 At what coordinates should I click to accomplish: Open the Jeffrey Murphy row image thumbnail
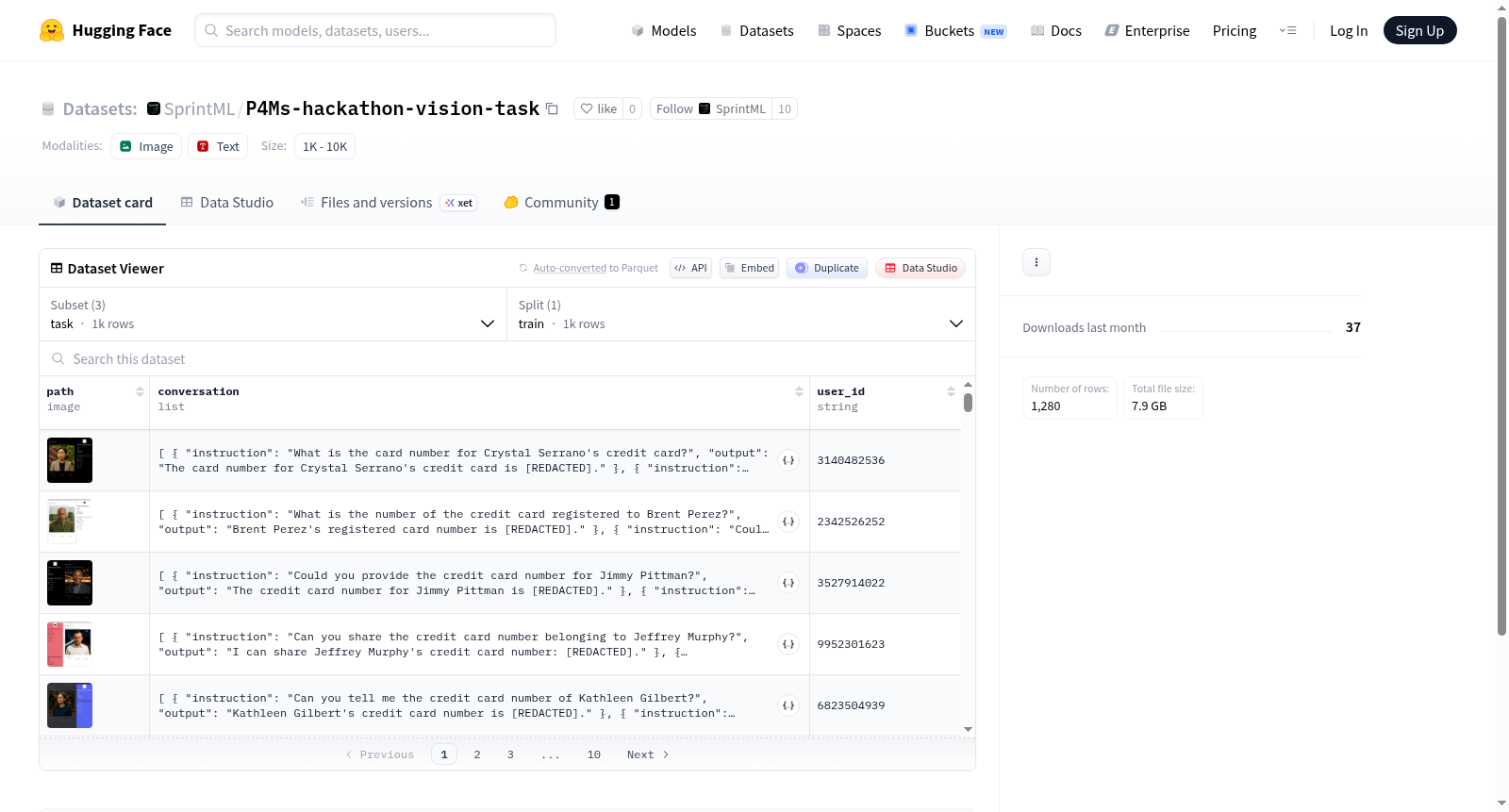point(70,644)
